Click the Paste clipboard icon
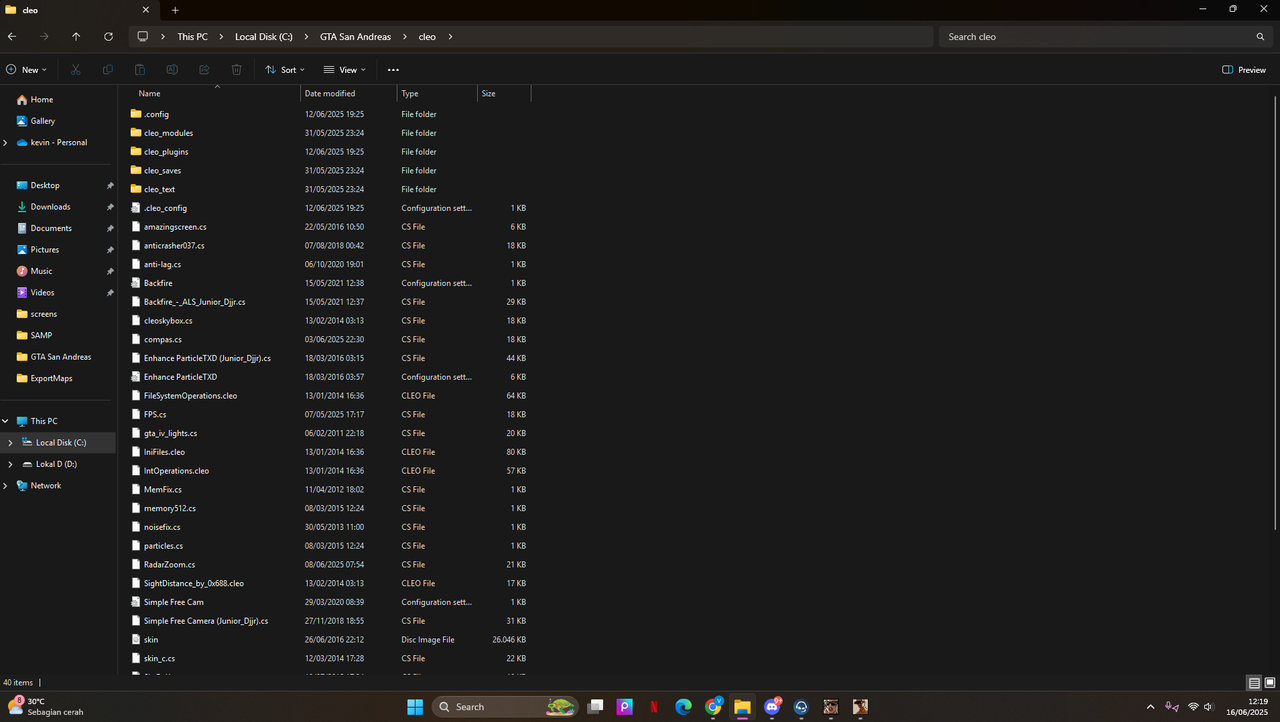The height and width of the screenshot is (722, 1280). click(x=140, y=70)
